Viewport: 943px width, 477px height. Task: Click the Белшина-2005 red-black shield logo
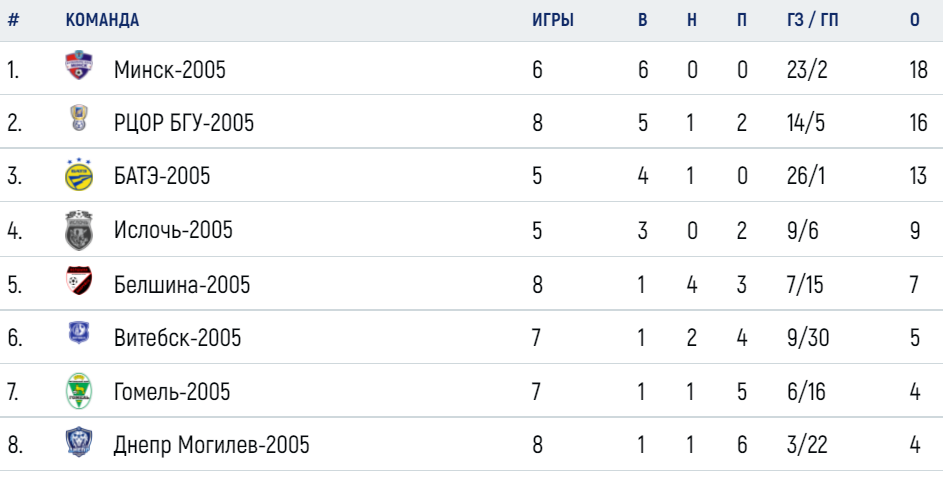(79, 280)
